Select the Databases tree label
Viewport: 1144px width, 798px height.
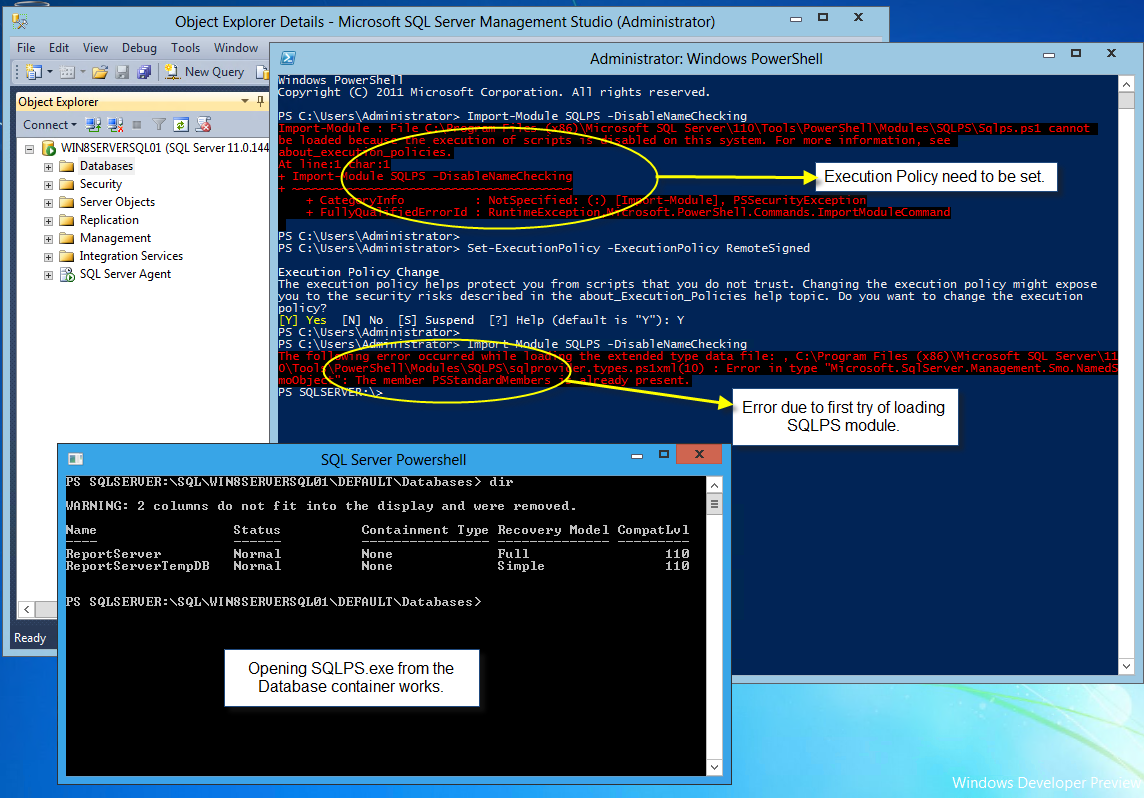107,166
